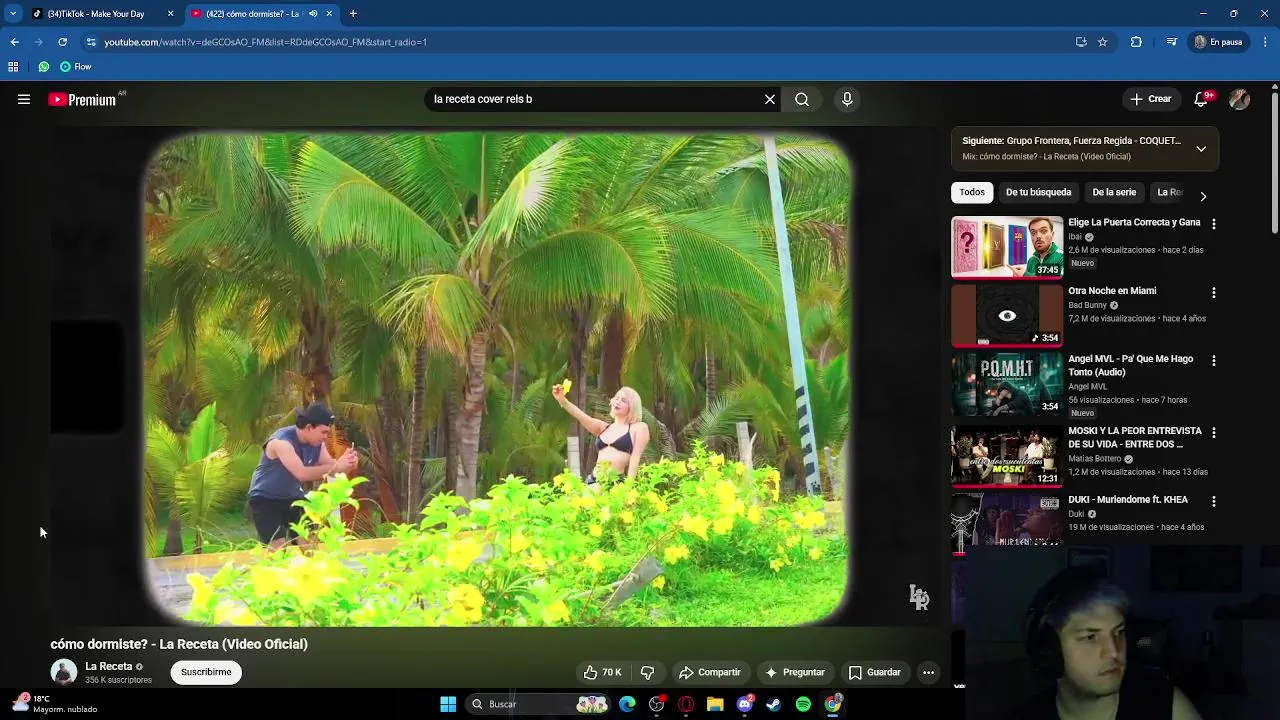Open the YouTube hamburger guide menu
The image size is (1280, 720).
coord(24,99)
